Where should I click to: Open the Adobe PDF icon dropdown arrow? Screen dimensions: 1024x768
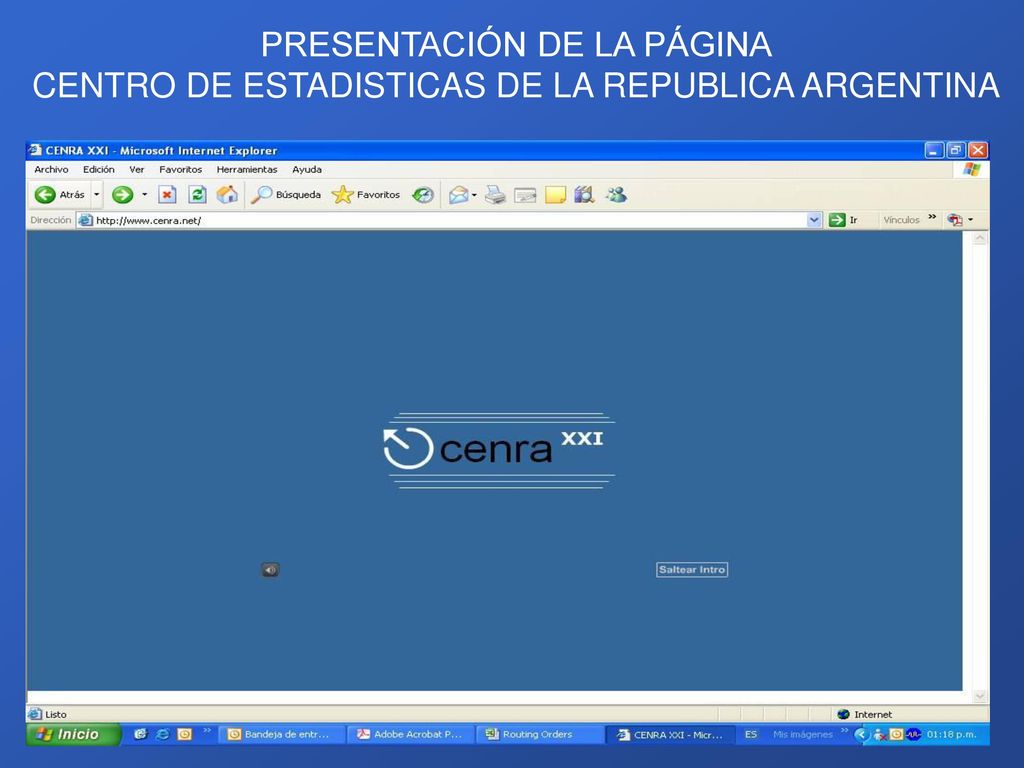970,220
